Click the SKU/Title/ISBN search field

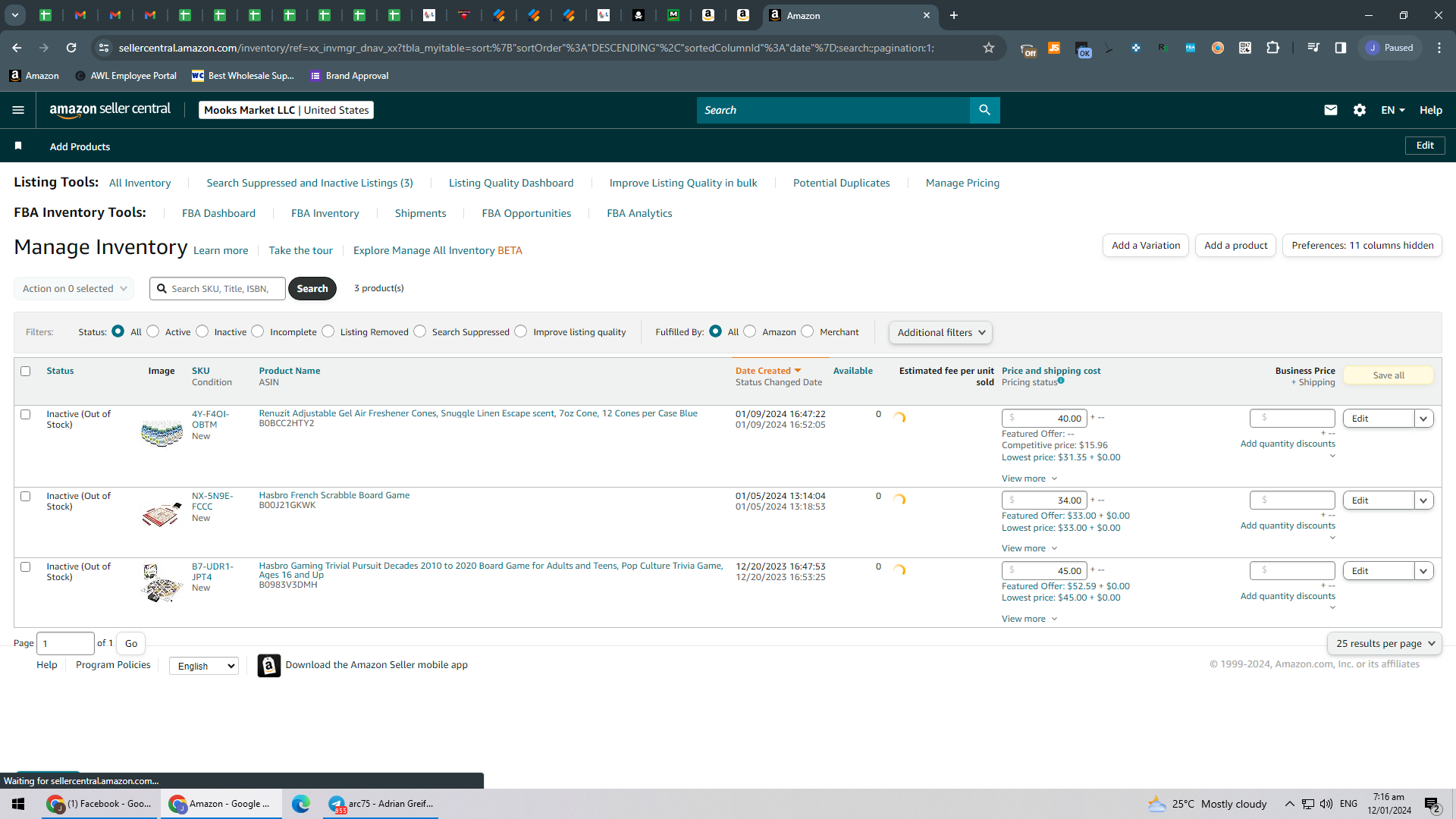218,289
